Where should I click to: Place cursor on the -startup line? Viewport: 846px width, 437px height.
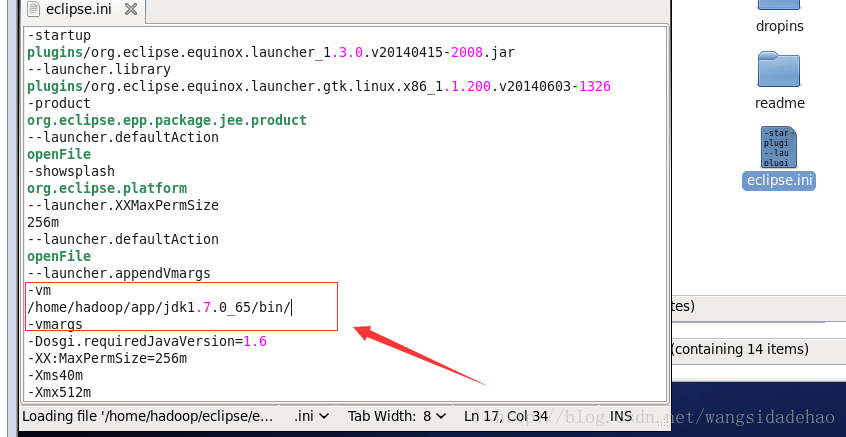[x=59, y=36]
